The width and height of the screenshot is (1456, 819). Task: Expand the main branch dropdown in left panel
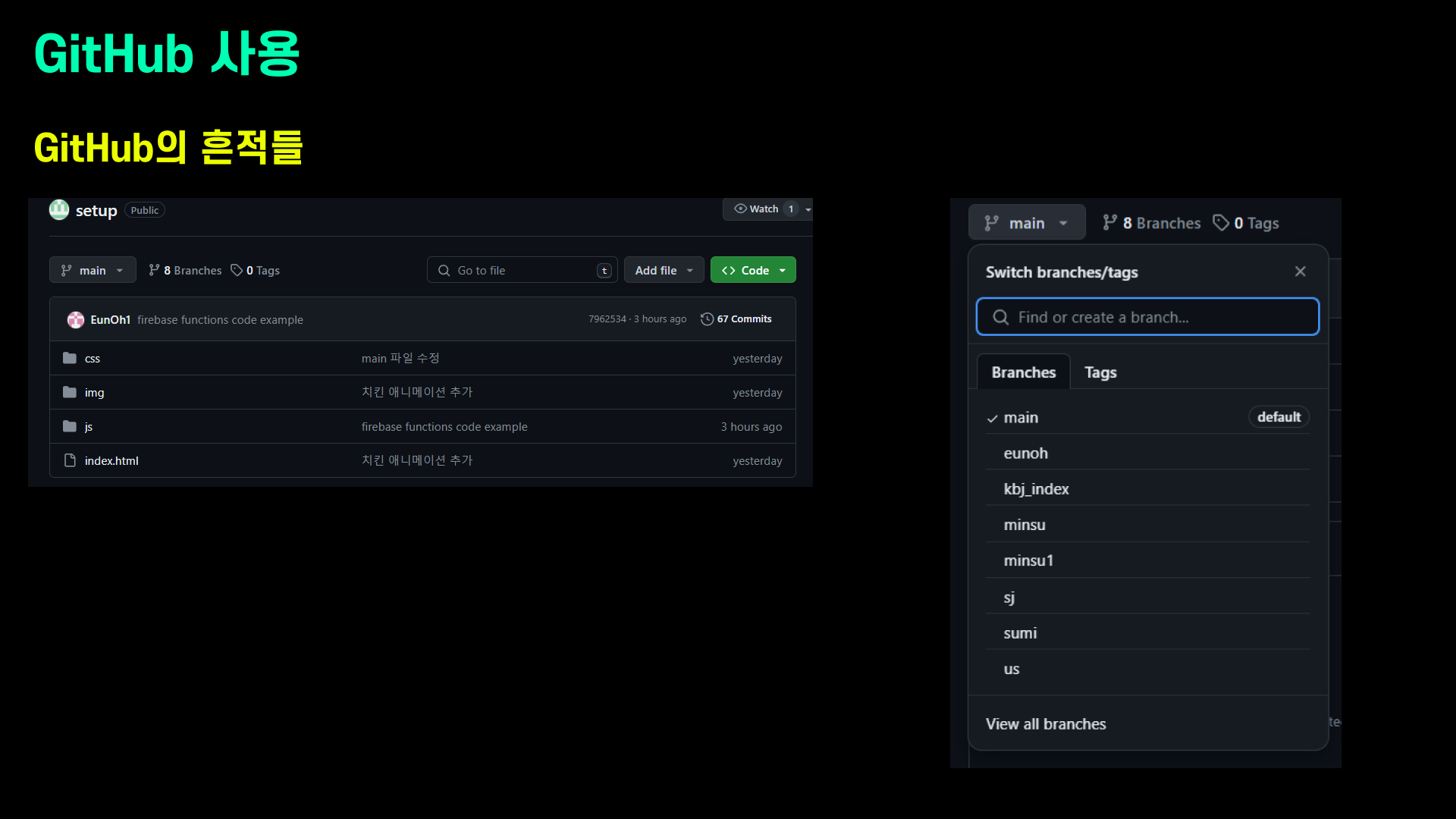coord(93,271)
